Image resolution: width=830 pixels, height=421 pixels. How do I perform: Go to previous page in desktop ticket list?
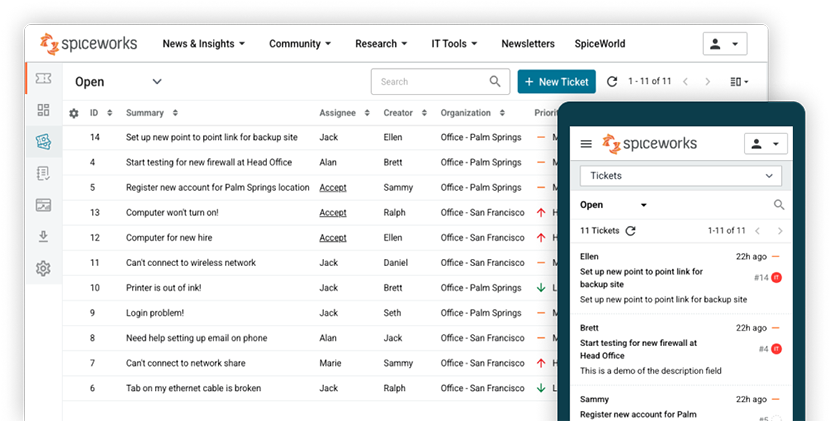pos(685,82)
